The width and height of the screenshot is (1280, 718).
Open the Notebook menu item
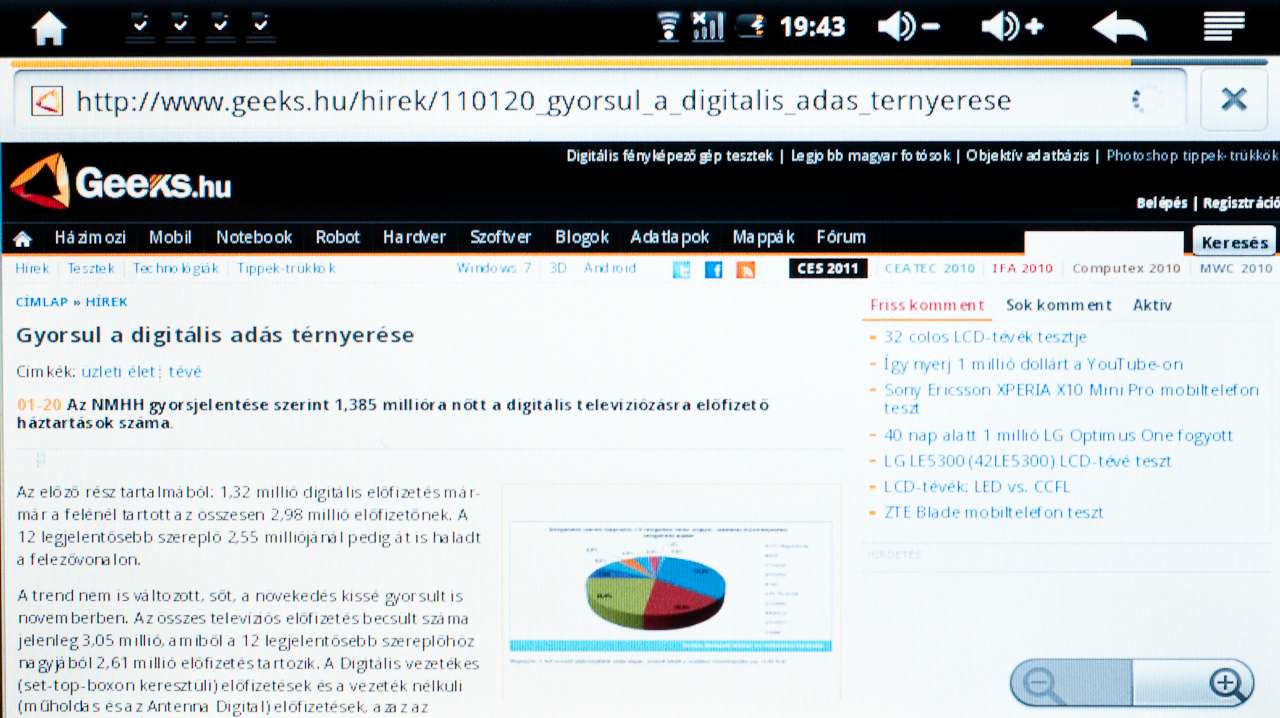tap(254, 237)
